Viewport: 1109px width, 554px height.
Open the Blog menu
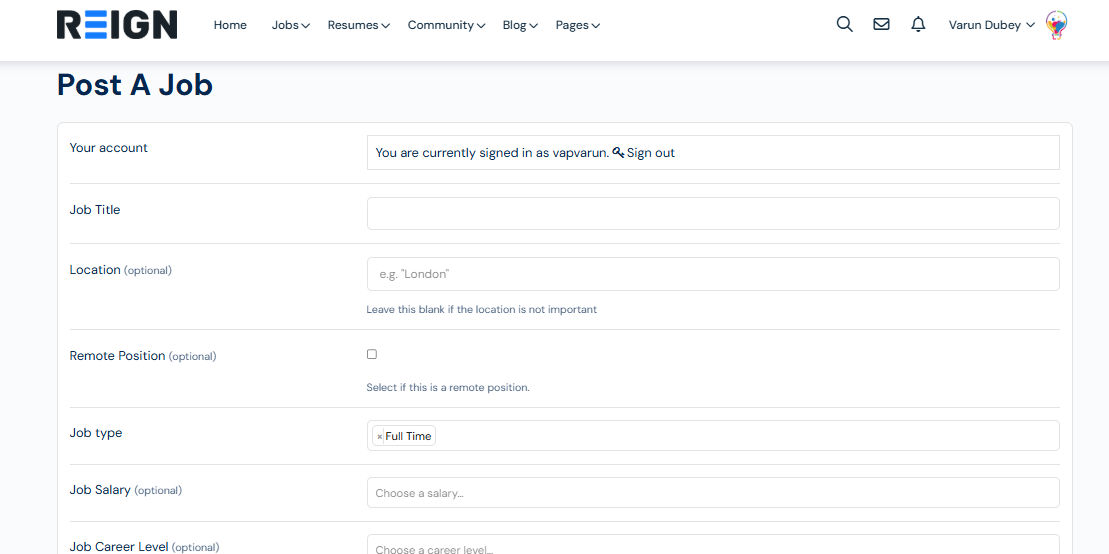point(520,25)
